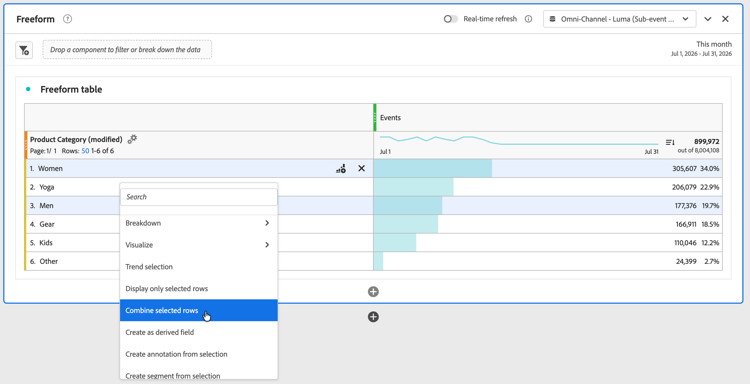
Task: Click the Rows count 50 link
Action: click(85, 151)
